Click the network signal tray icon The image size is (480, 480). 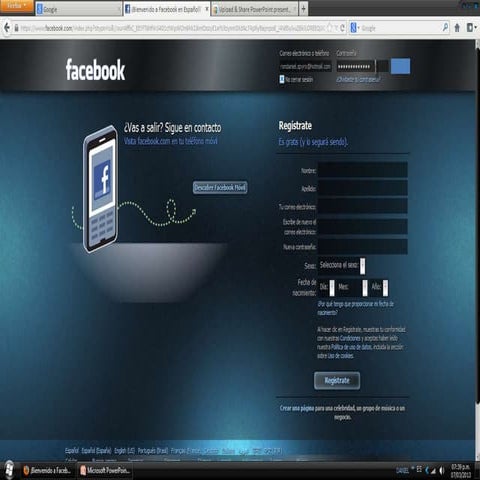433,471
